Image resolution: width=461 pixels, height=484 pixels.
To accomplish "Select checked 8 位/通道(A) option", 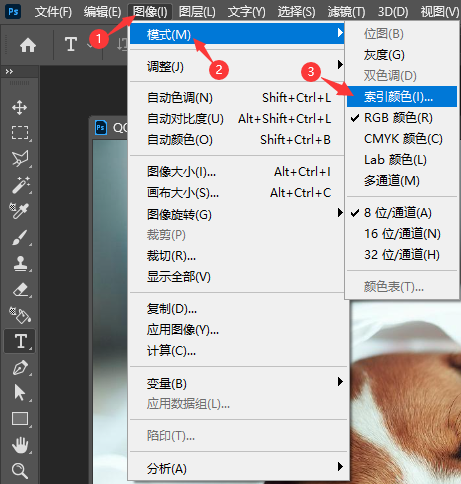I will (x=402, y=213).
